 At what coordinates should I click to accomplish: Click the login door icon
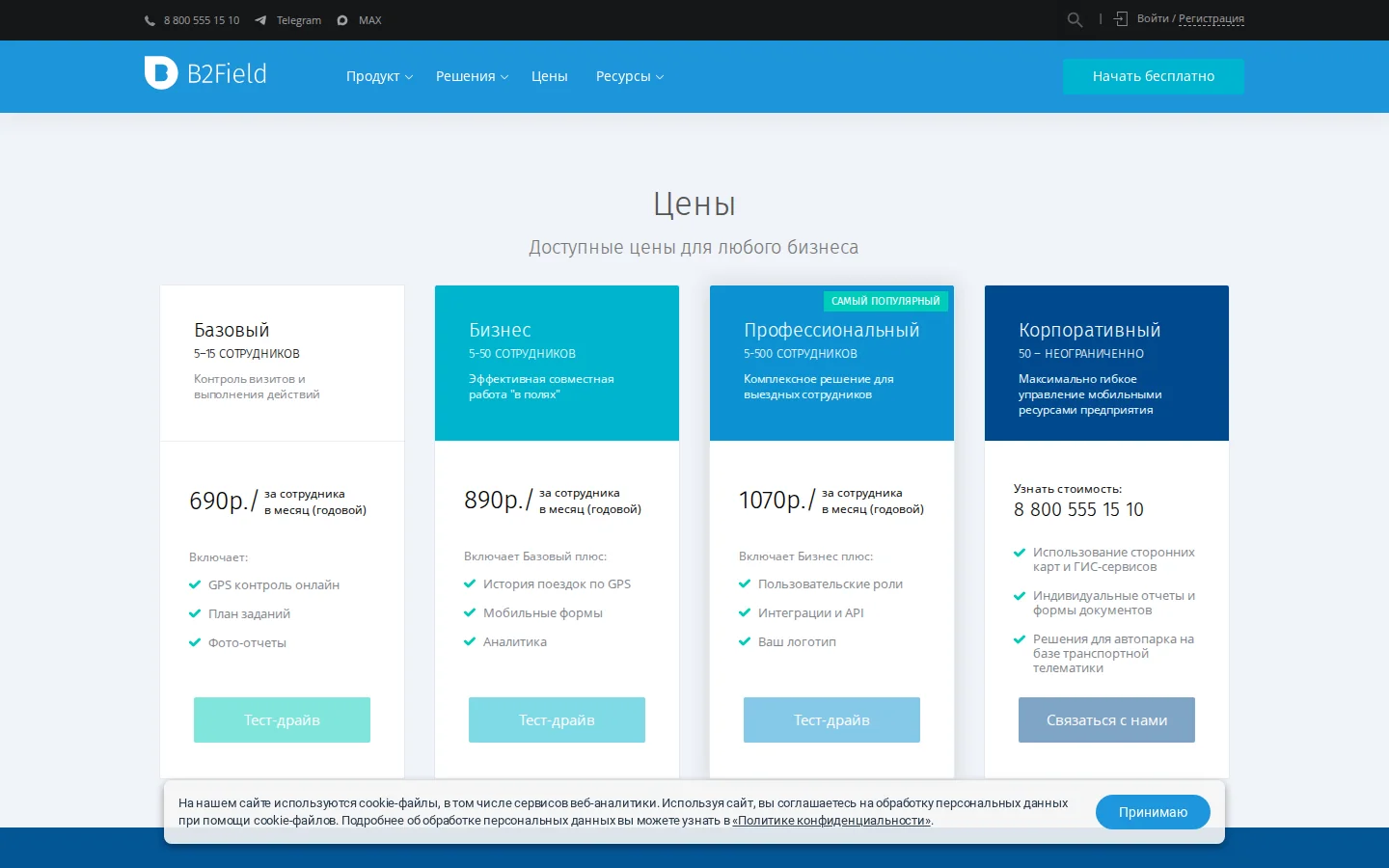coord(1121,18)
